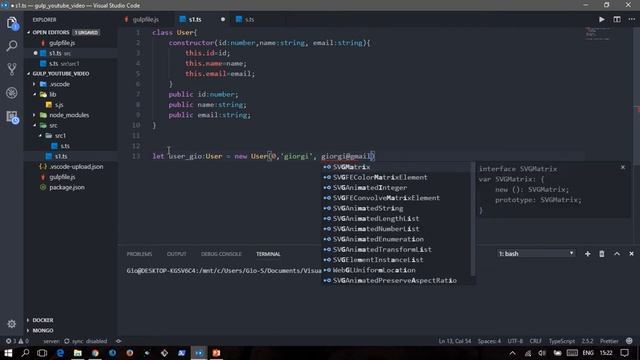The width and height of the screenshot is (640, 360).
Task: Show hidden system tray icons
Action: pos(512,353)
